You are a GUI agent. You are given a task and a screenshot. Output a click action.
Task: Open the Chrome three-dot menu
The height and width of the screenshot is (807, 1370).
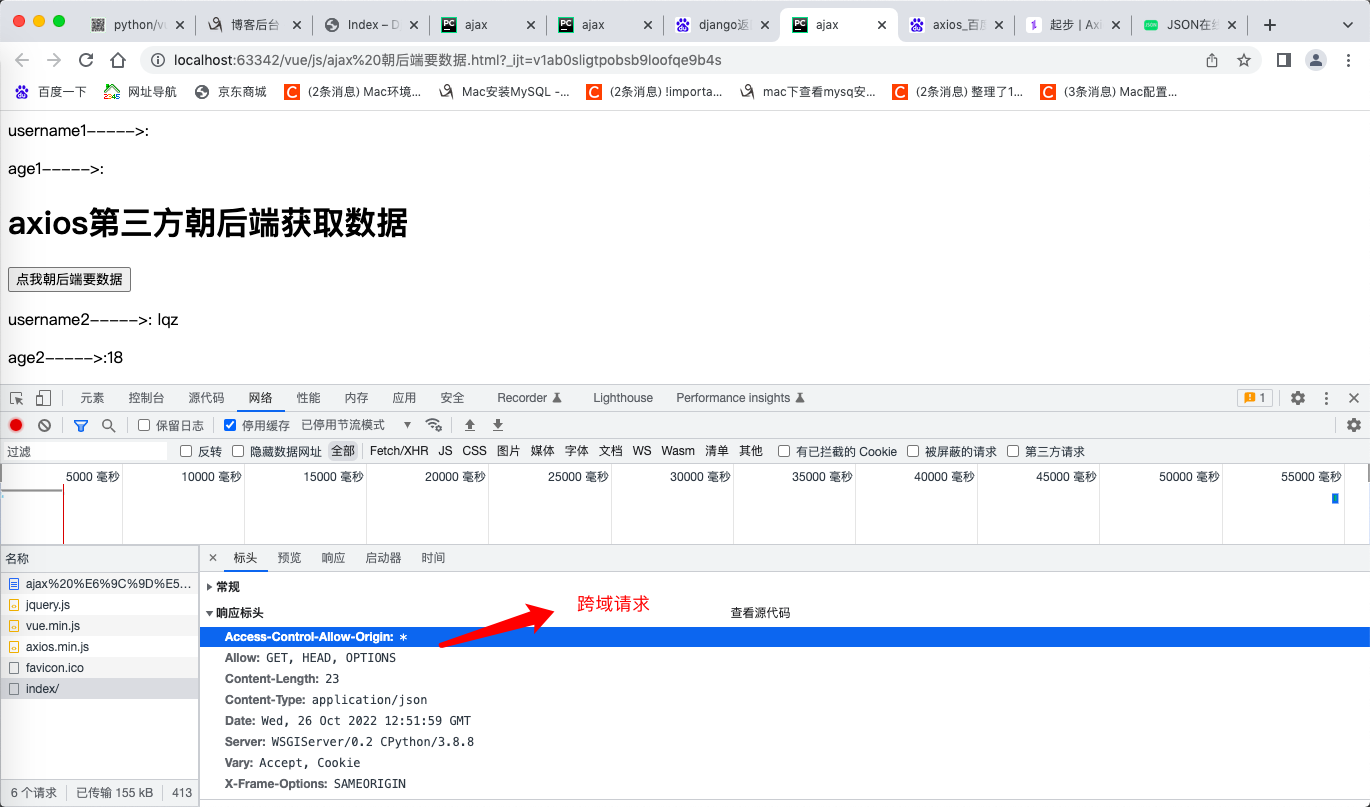click(1347, 60)
